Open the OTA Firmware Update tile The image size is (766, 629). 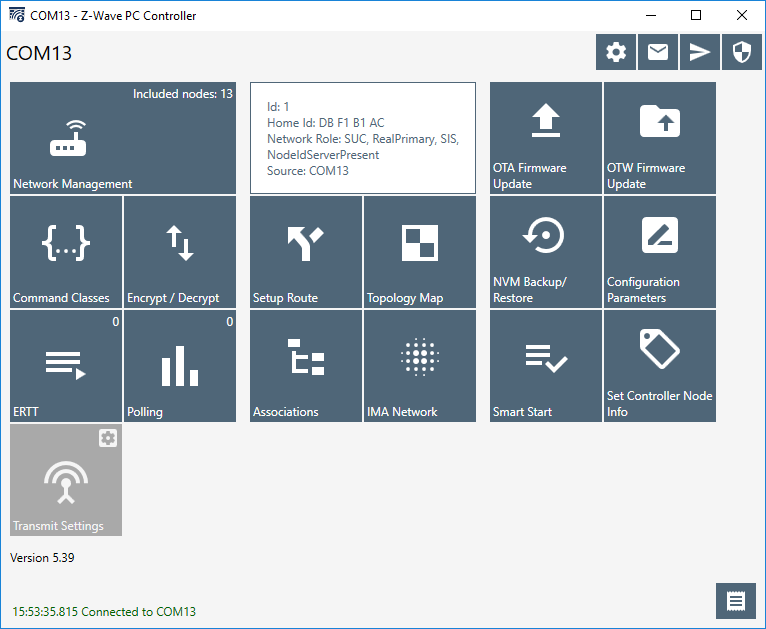click(x=546, y=138)
